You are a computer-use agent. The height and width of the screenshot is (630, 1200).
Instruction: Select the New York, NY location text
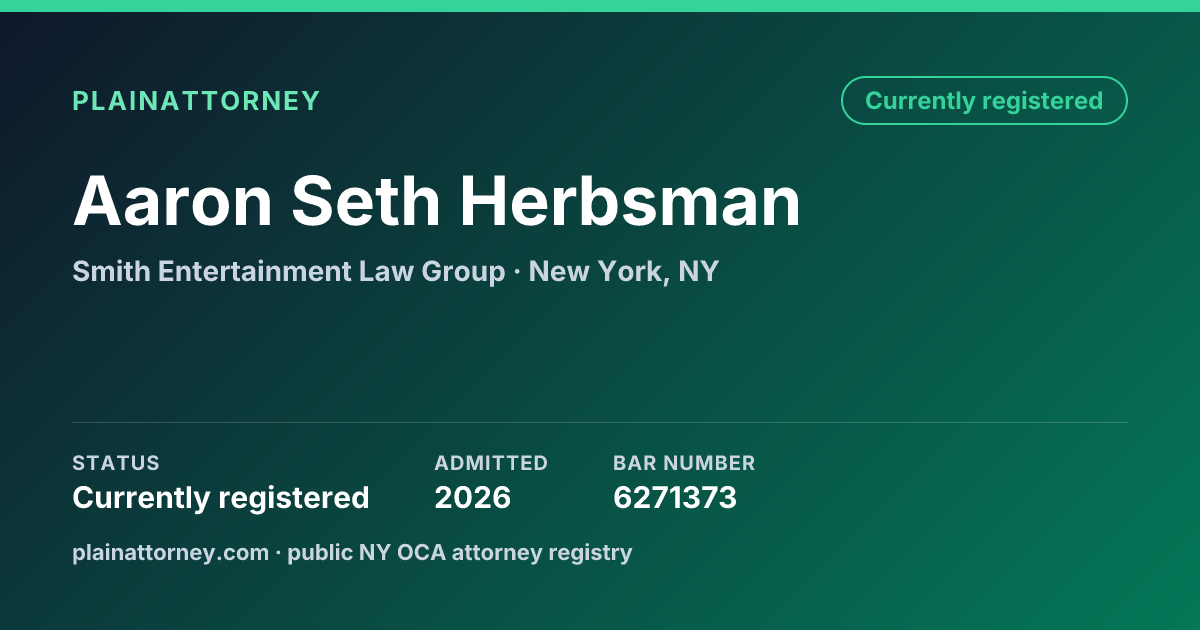pyautogui.click(x=624, y=271)
